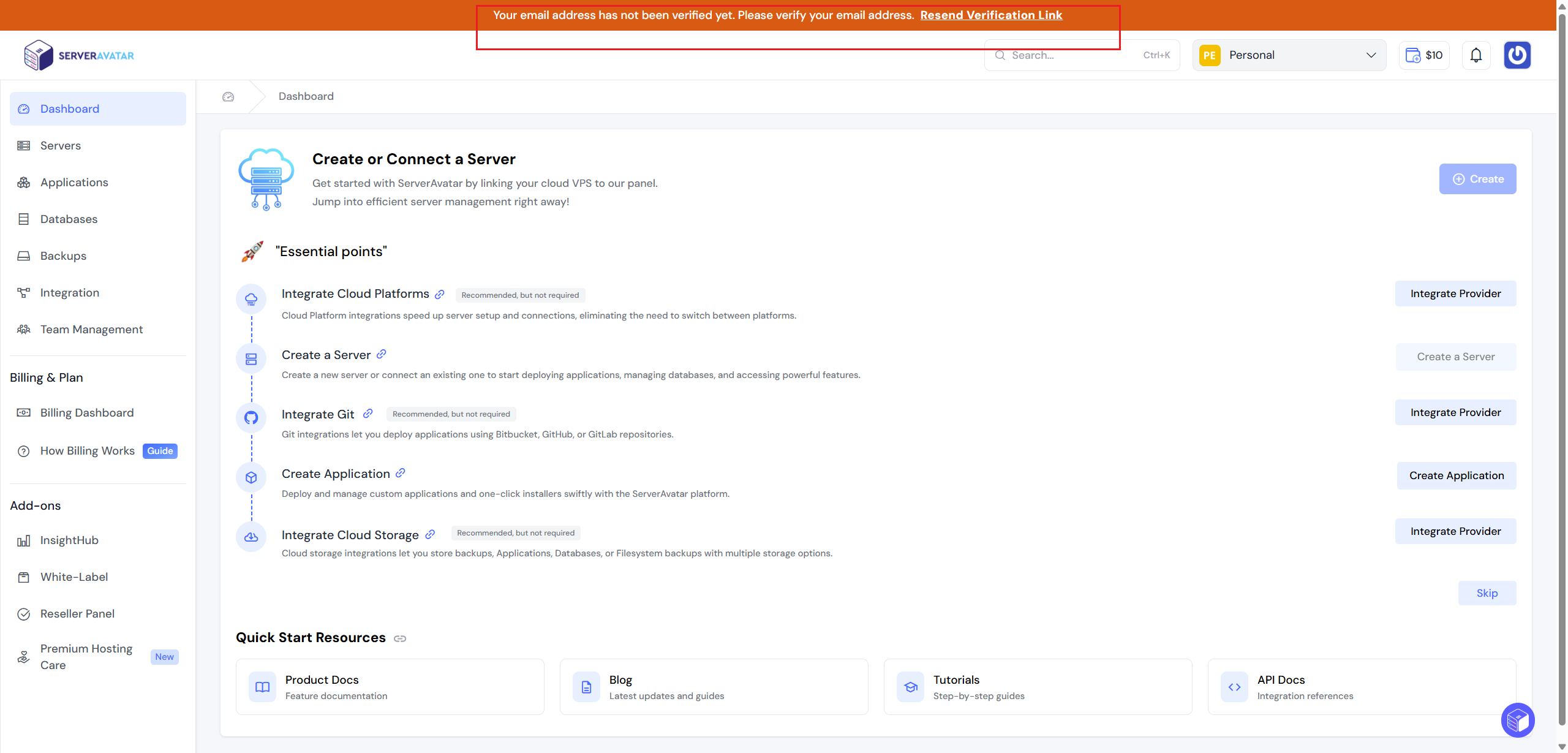This screenshot has height=753, width=1568.
Task: Click Integrate Provider for Cloud Storage
Action: [x=1456, y=531]
